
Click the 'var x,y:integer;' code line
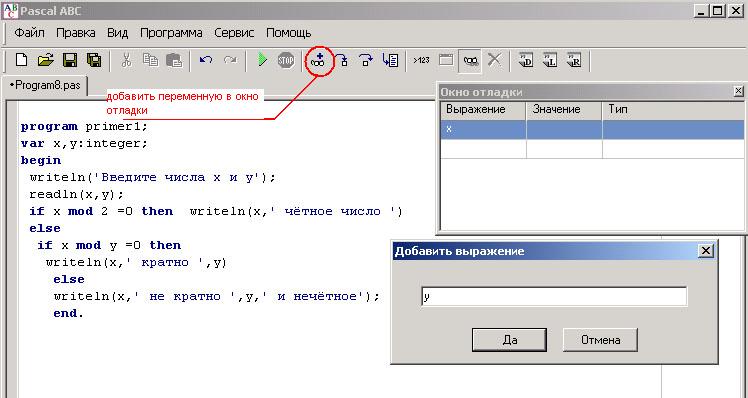[x=84, y=143]
